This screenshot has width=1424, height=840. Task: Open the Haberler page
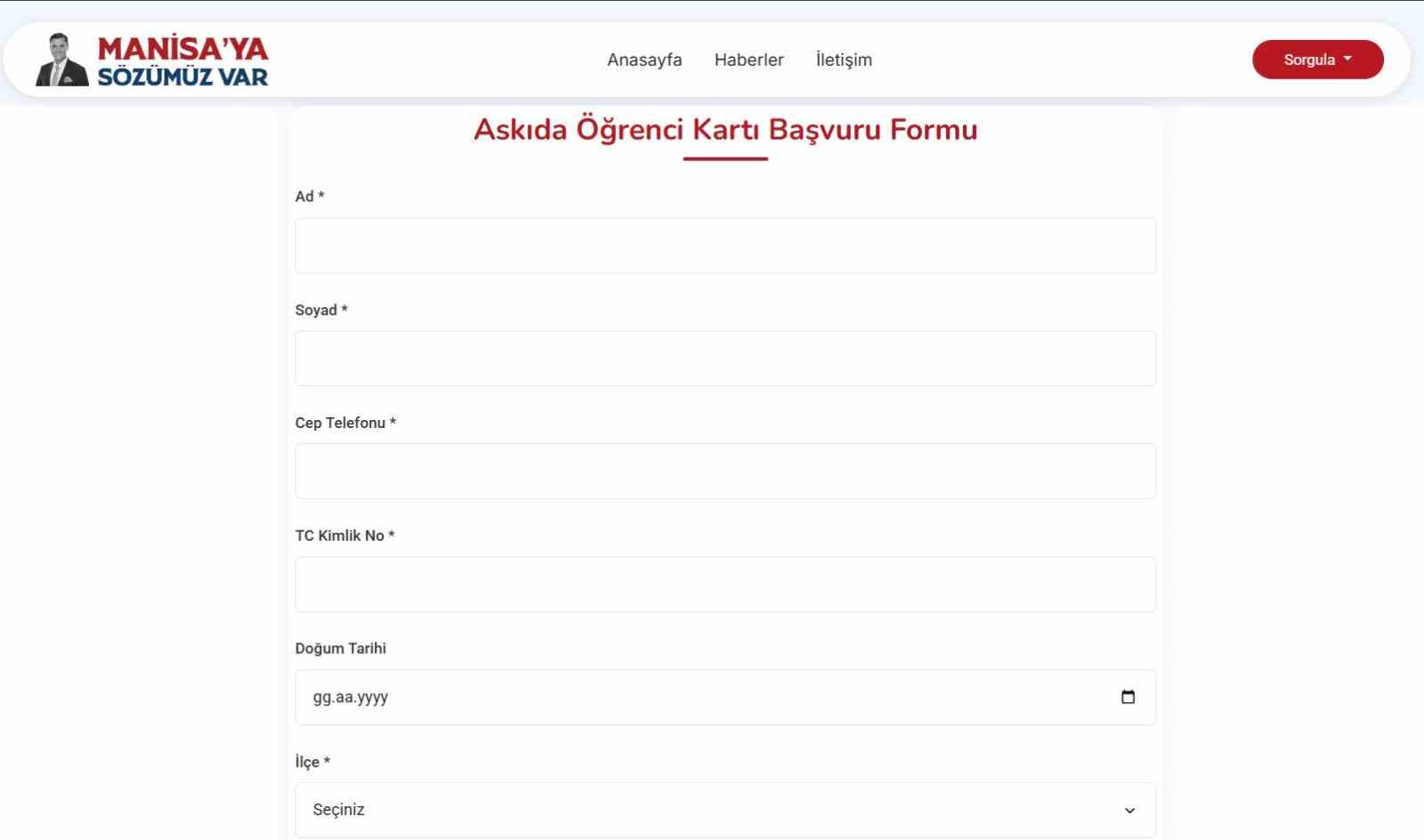(748, 60)
